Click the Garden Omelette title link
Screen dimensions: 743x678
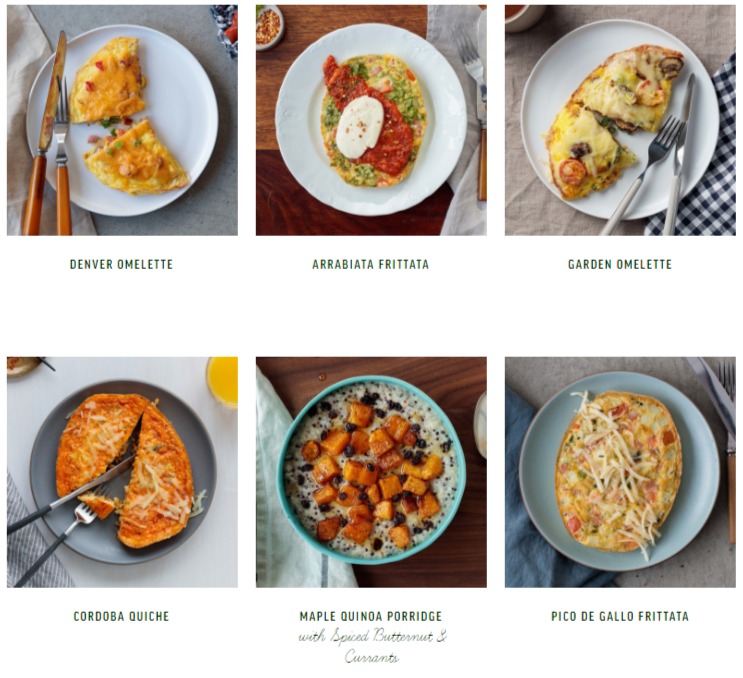tap(620, 264)
